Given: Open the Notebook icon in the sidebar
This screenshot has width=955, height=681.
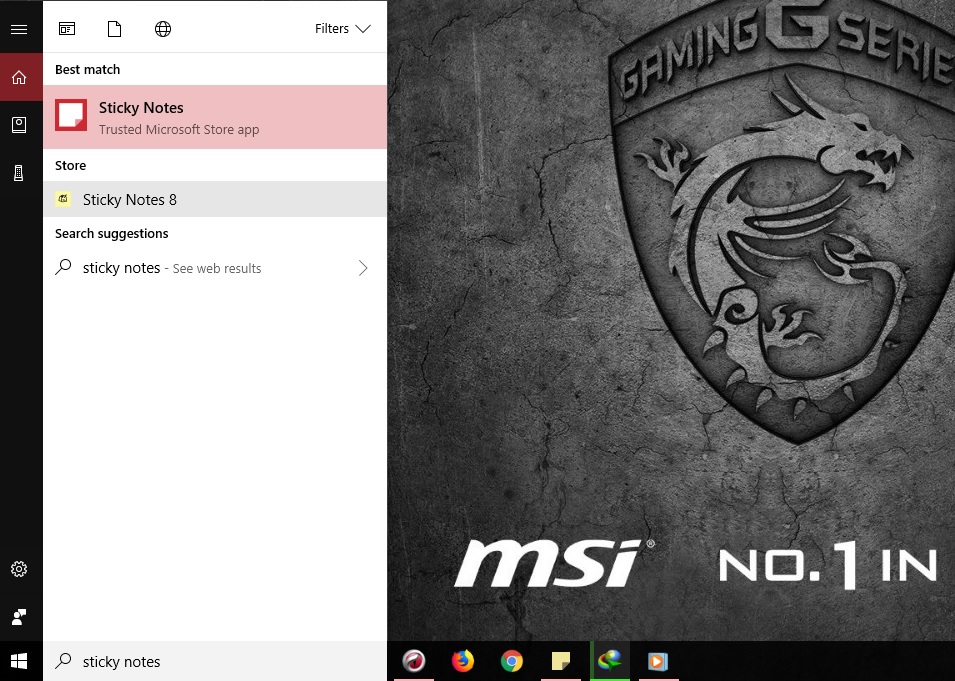Looking at the screenshot, I should point(19,125).
